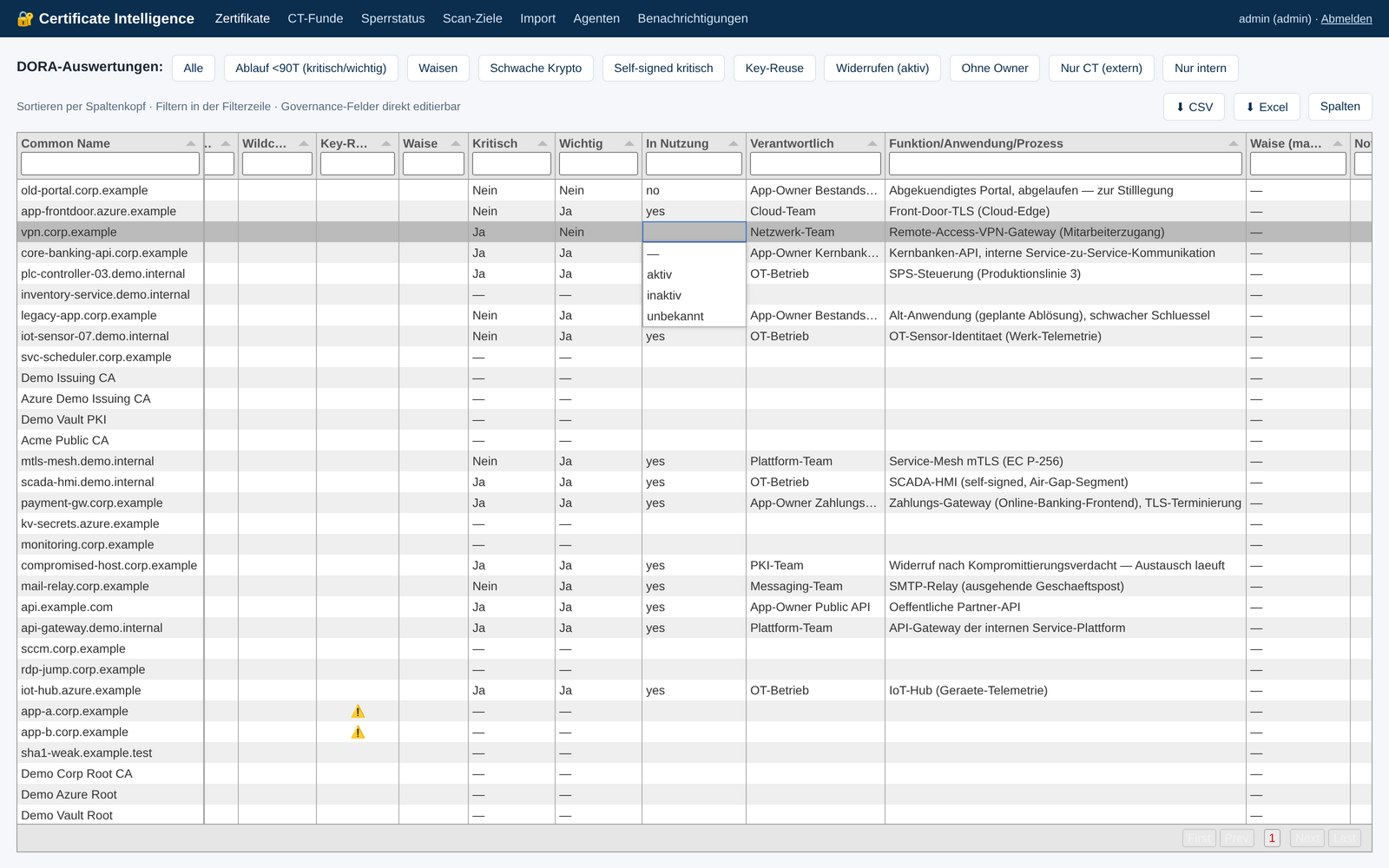Image resolution: width=1389 pixels, height=868 pixels.
Task: Click the open In Nutzung editor for vpn.corp.example
Action: point(694,232)
